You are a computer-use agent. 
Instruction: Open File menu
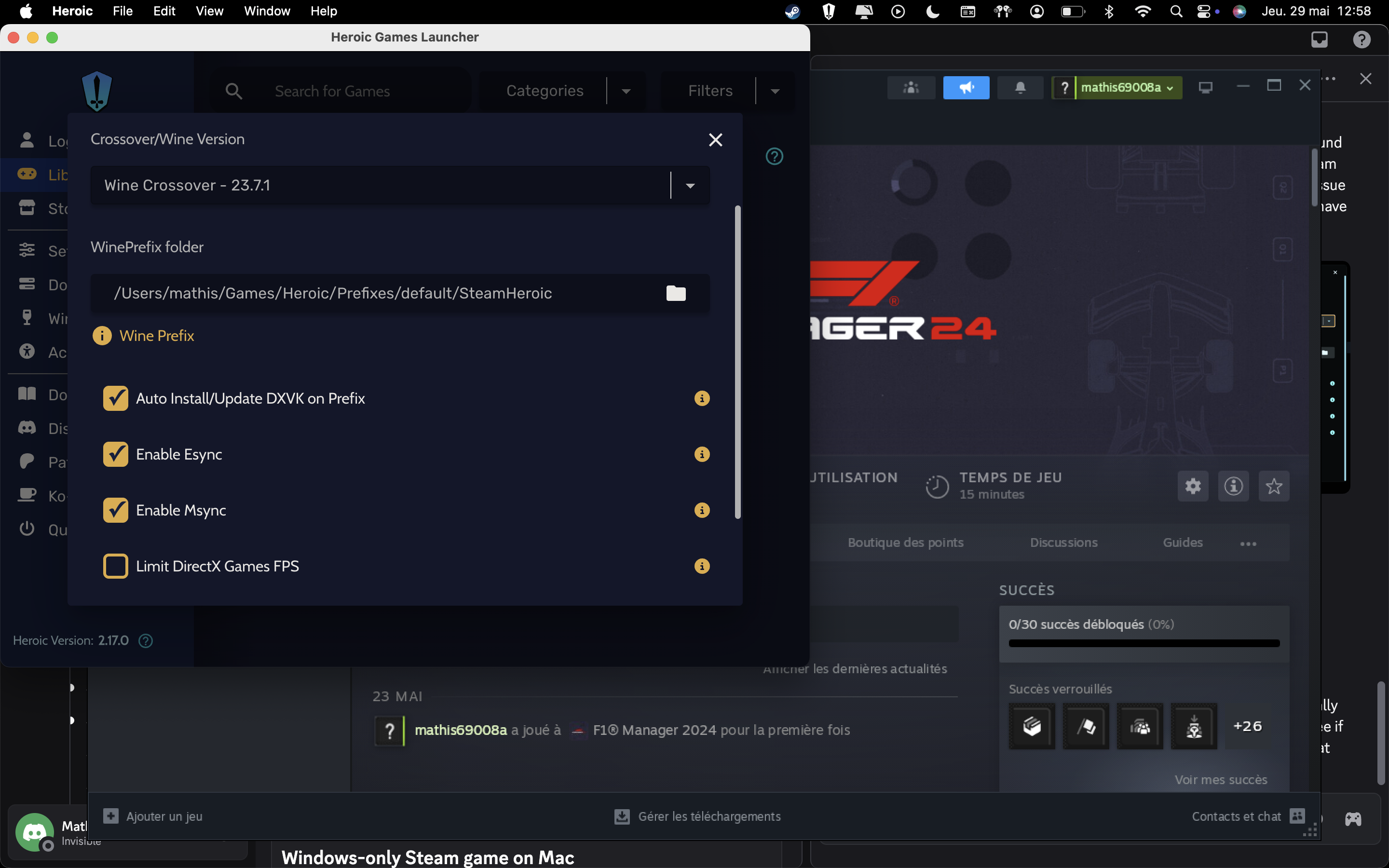pos(122,11)
